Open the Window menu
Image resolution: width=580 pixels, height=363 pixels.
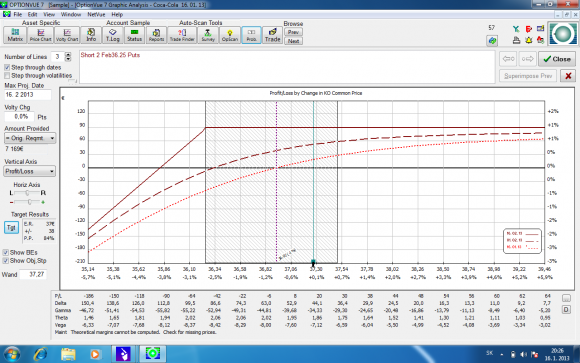point(71,14)
